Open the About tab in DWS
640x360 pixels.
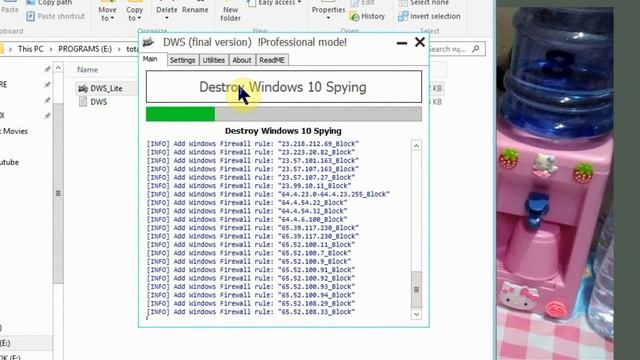click(242, 60)
